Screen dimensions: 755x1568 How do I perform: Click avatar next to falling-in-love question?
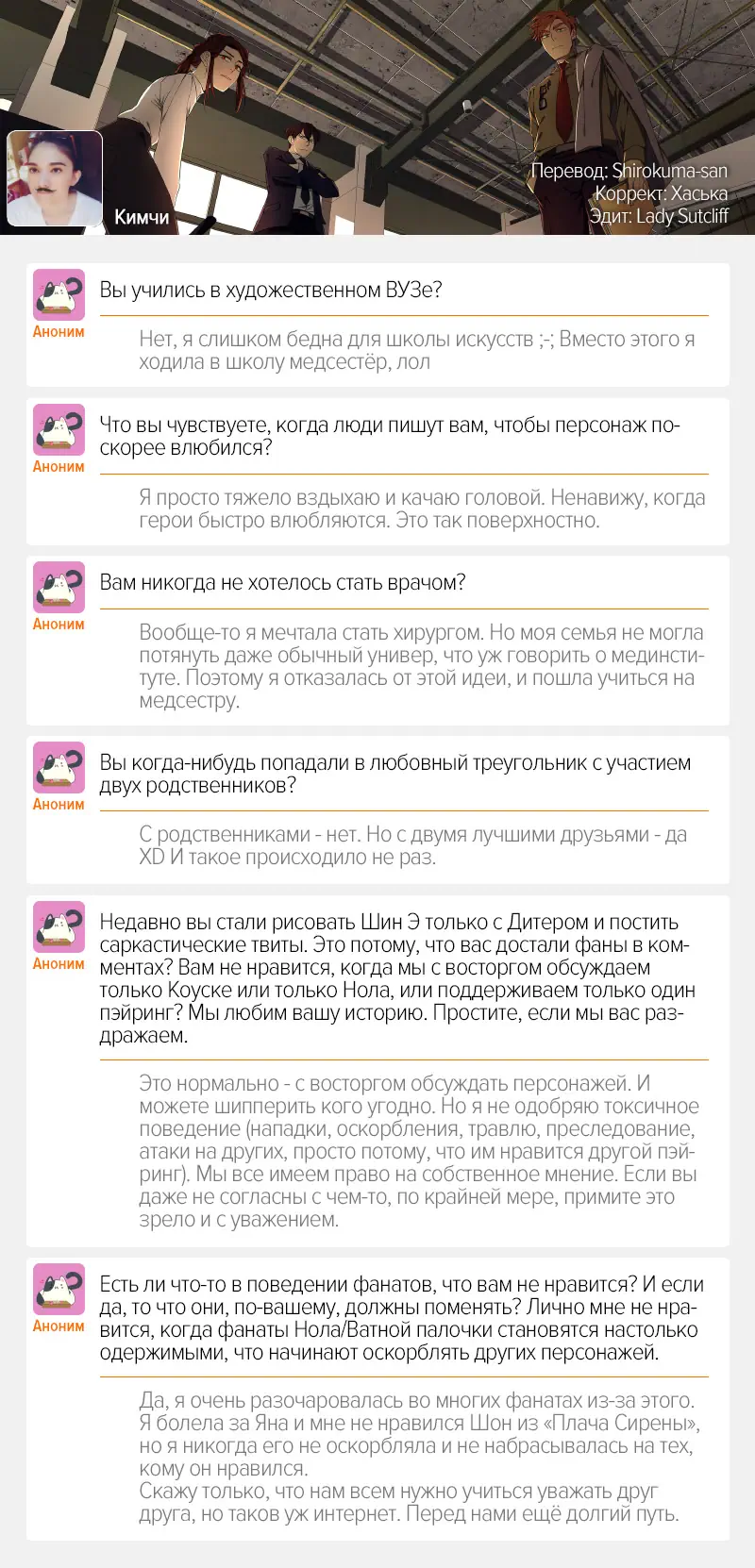tap(59, 429)
